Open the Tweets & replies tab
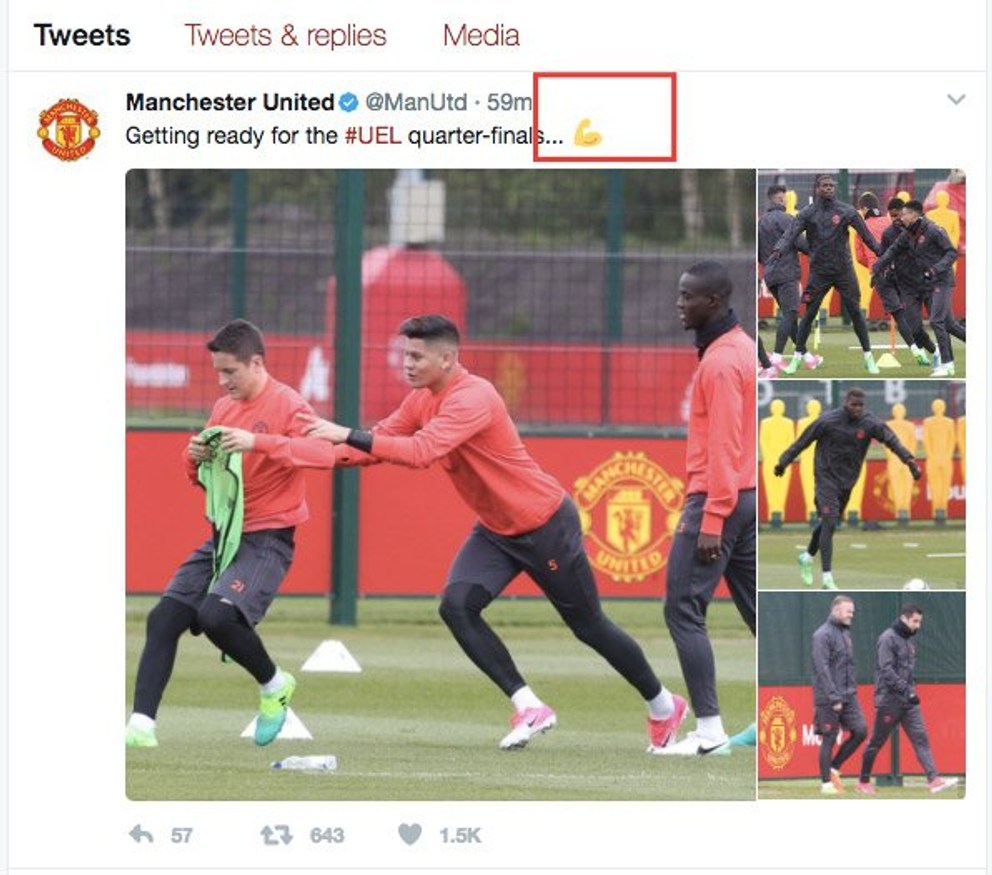Viewport: 992px width, 875px height. click(x=285, y=35)
